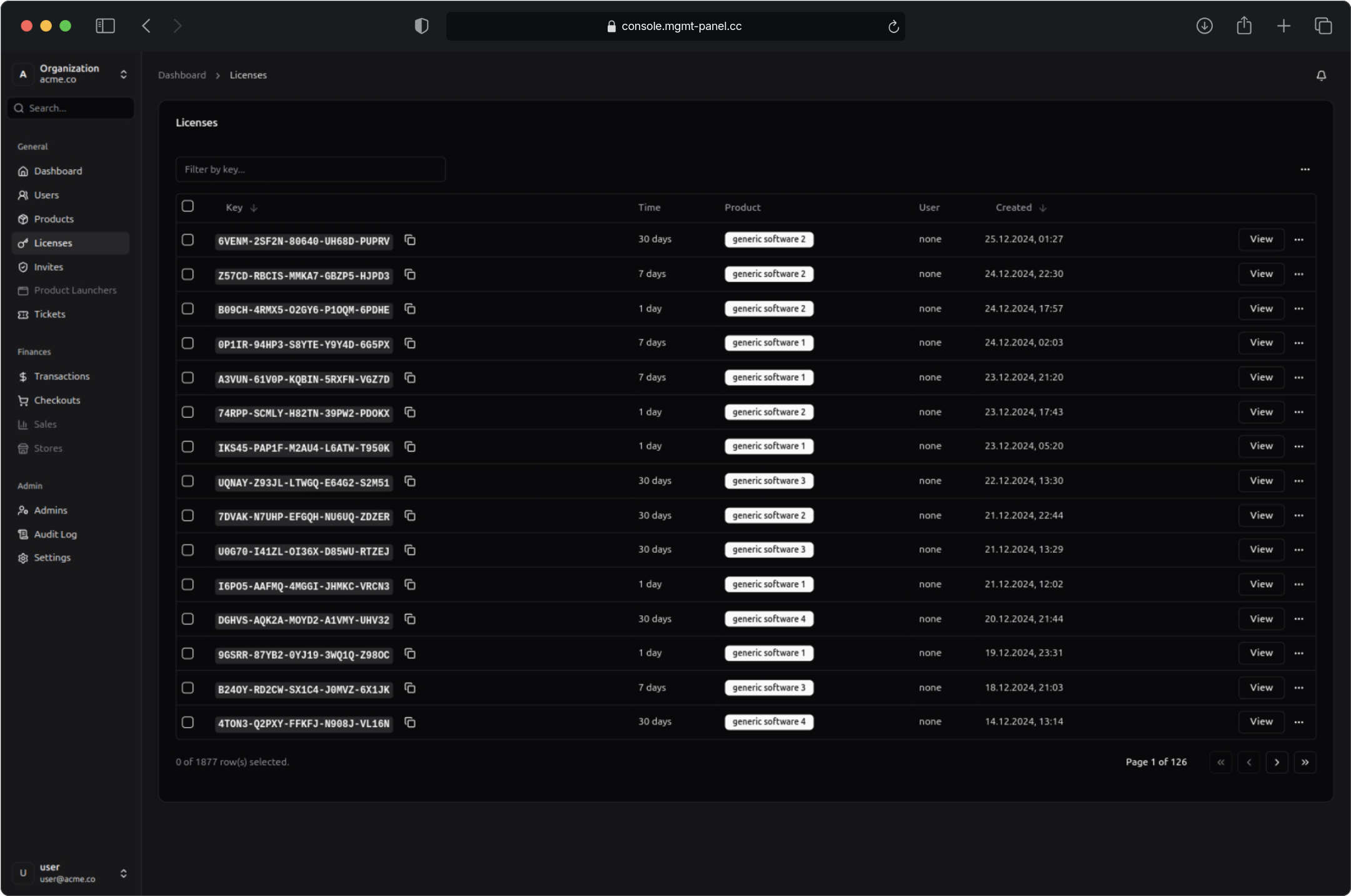This screenshot has width=1351, height=896.
Task: Navigate to Dashboard via breadcrumb
Action: coord(182,74)
